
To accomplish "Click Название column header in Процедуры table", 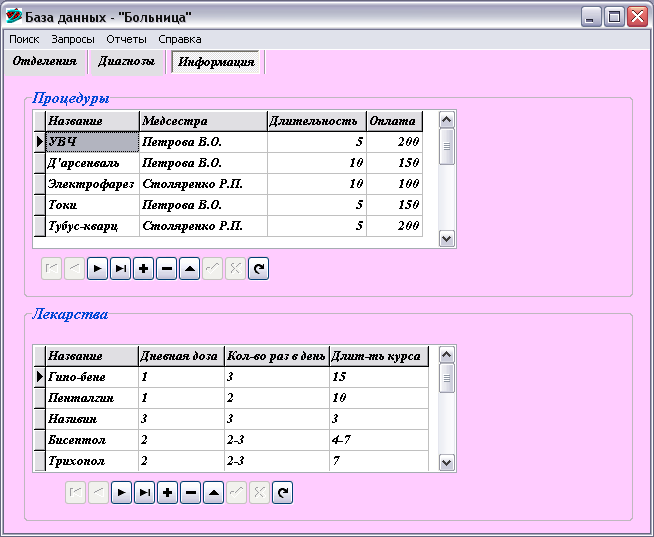I will click(x=92, y=121).
